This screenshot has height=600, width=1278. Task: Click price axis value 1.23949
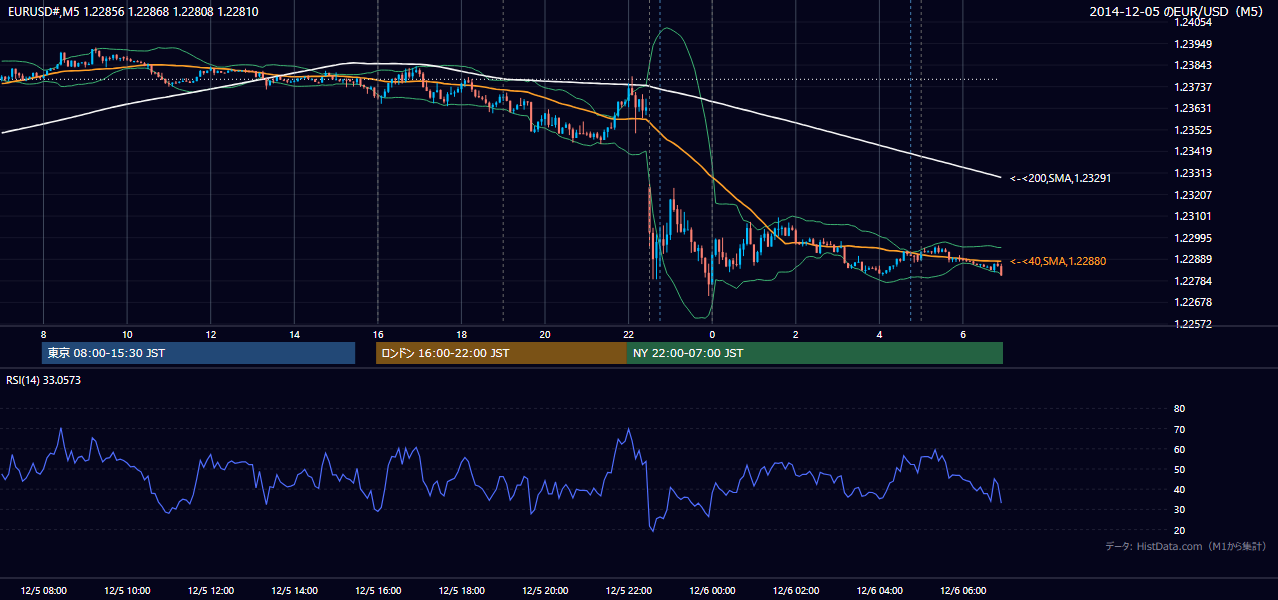coord(1195,44)
